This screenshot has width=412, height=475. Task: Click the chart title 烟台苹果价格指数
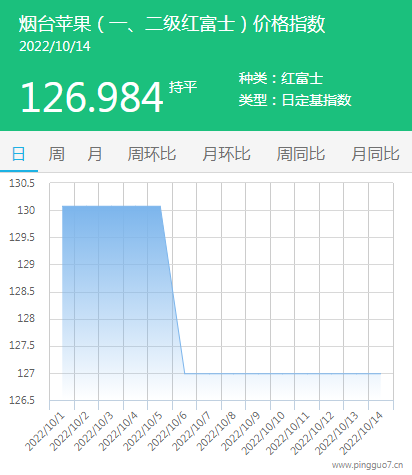(x=172, y=24)
